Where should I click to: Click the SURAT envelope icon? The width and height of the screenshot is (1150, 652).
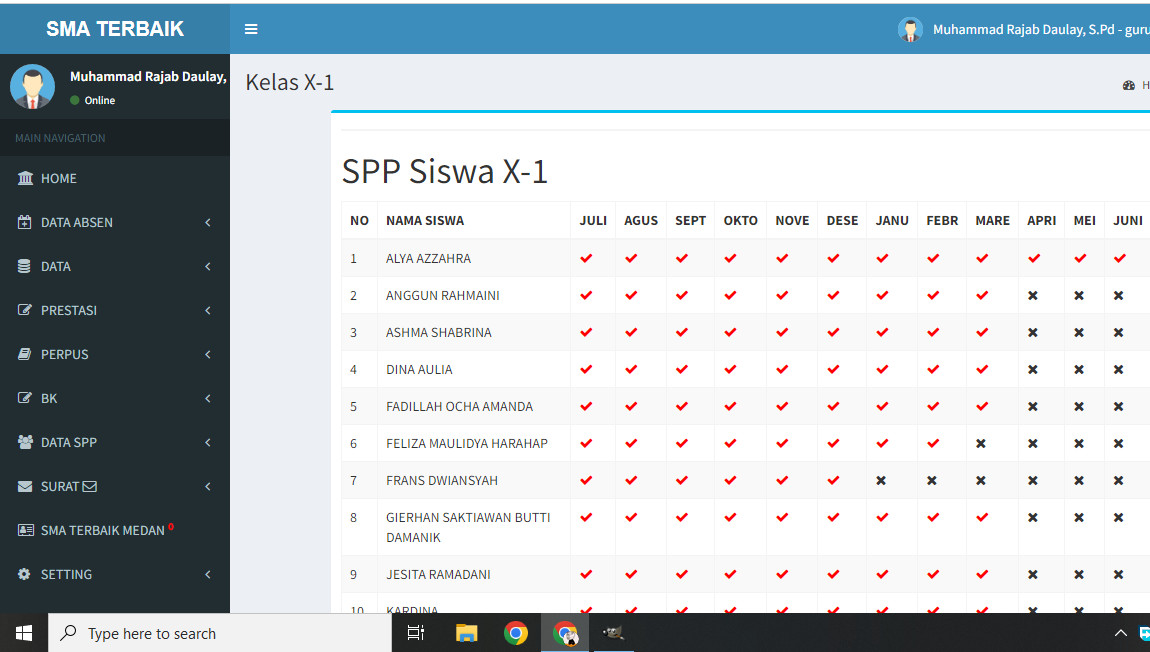[26, 486]
